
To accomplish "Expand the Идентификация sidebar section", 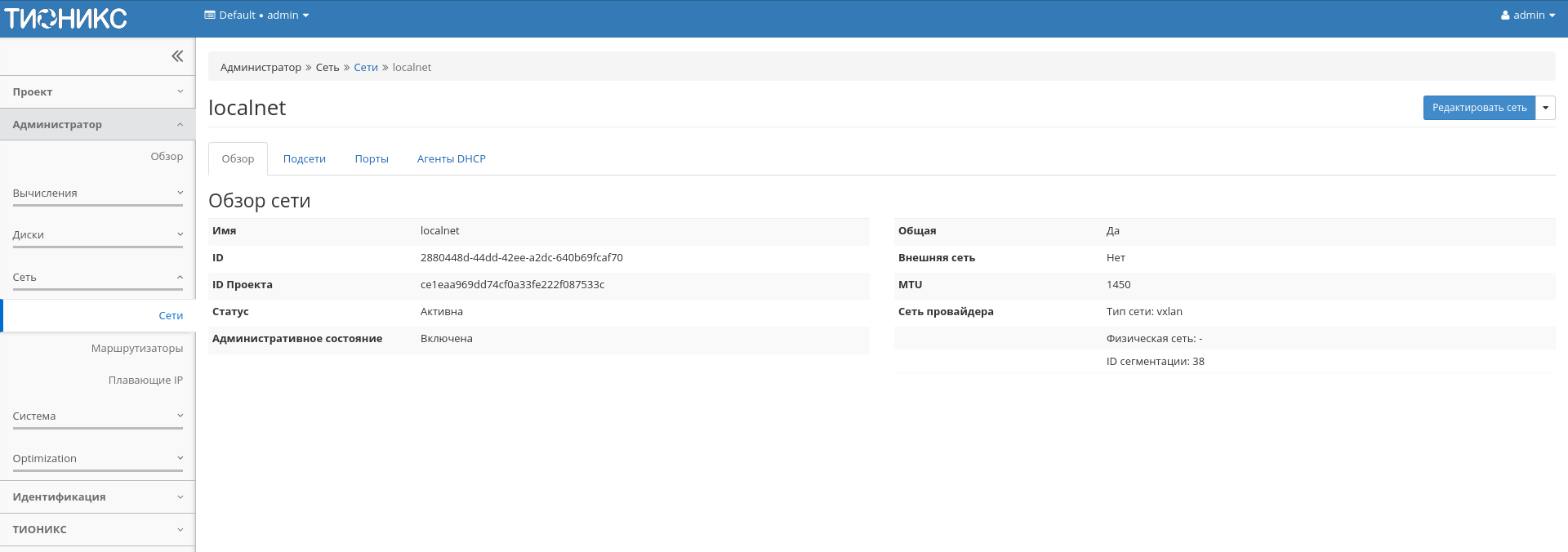I will pyautogui.click(x=97, y=497).
